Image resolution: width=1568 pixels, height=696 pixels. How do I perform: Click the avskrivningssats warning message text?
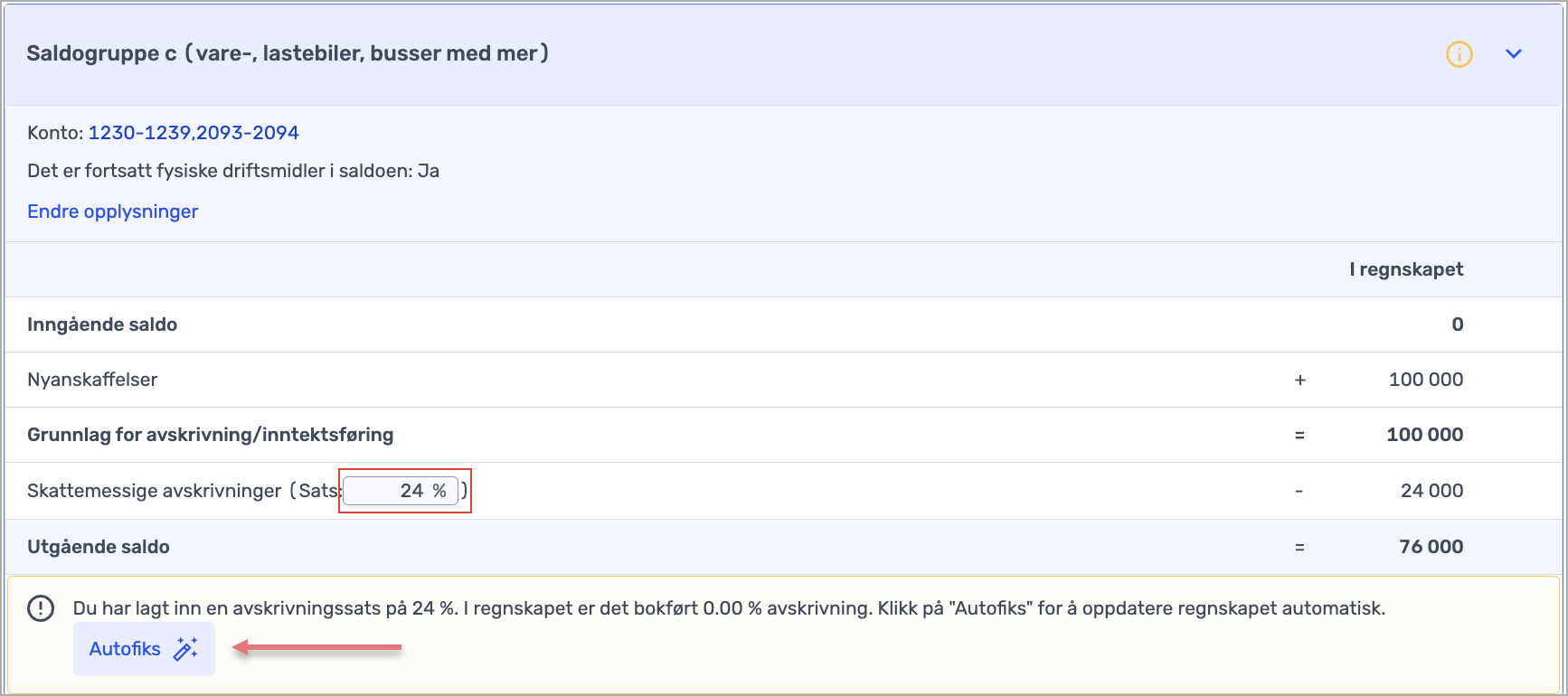729,608
